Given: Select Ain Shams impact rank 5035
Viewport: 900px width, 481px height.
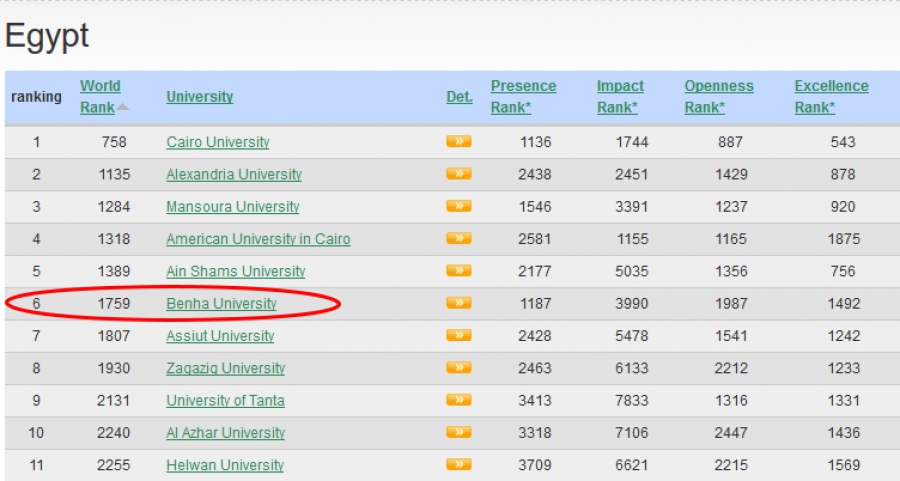Looking at the screenshot, I should 632,271.
